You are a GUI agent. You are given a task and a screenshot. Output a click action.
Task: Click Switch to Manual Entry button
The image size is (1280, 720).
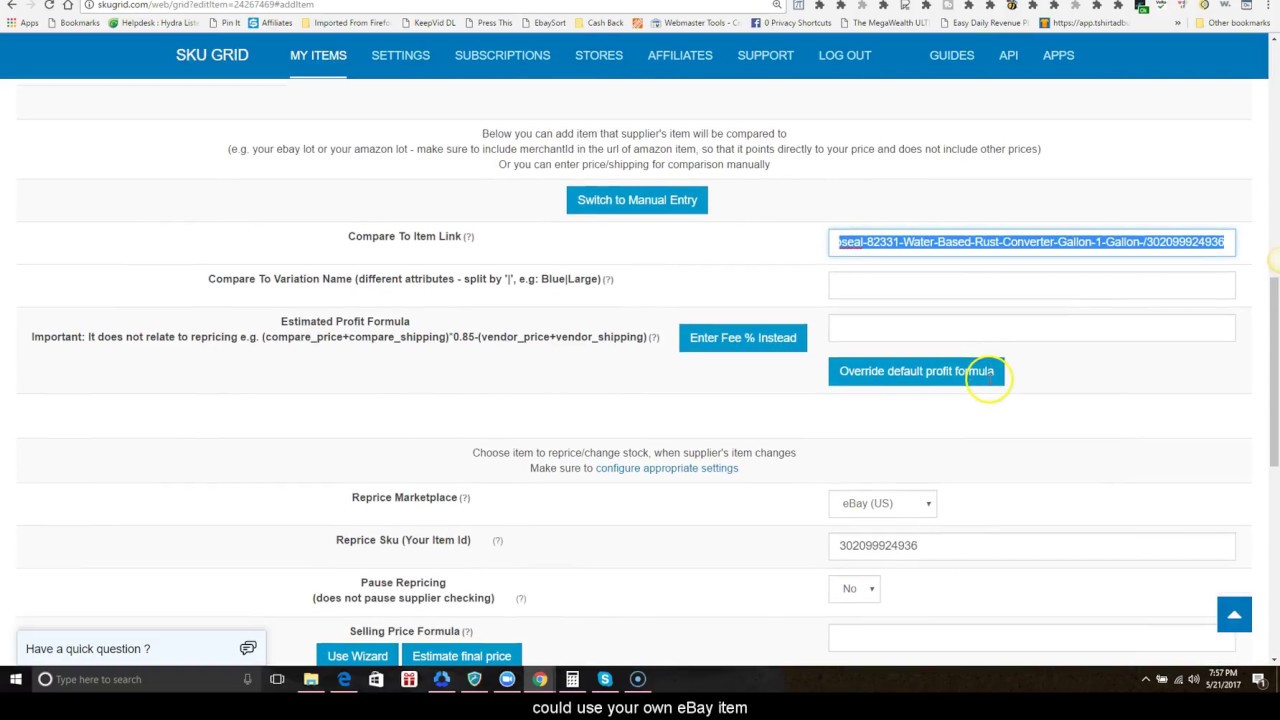637,200
